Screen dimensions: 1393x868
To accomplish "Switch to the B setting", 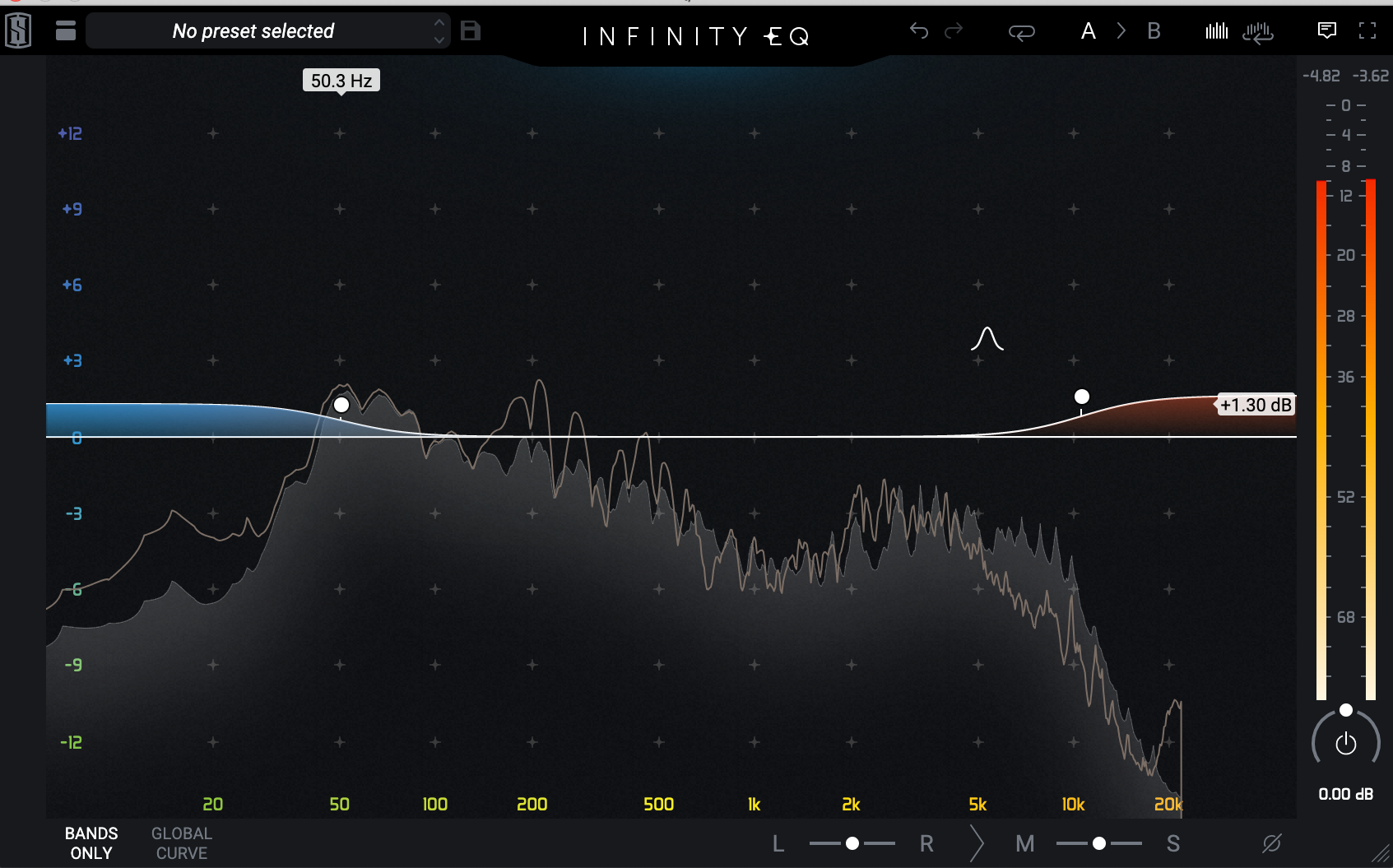I will pos(1154,31).
